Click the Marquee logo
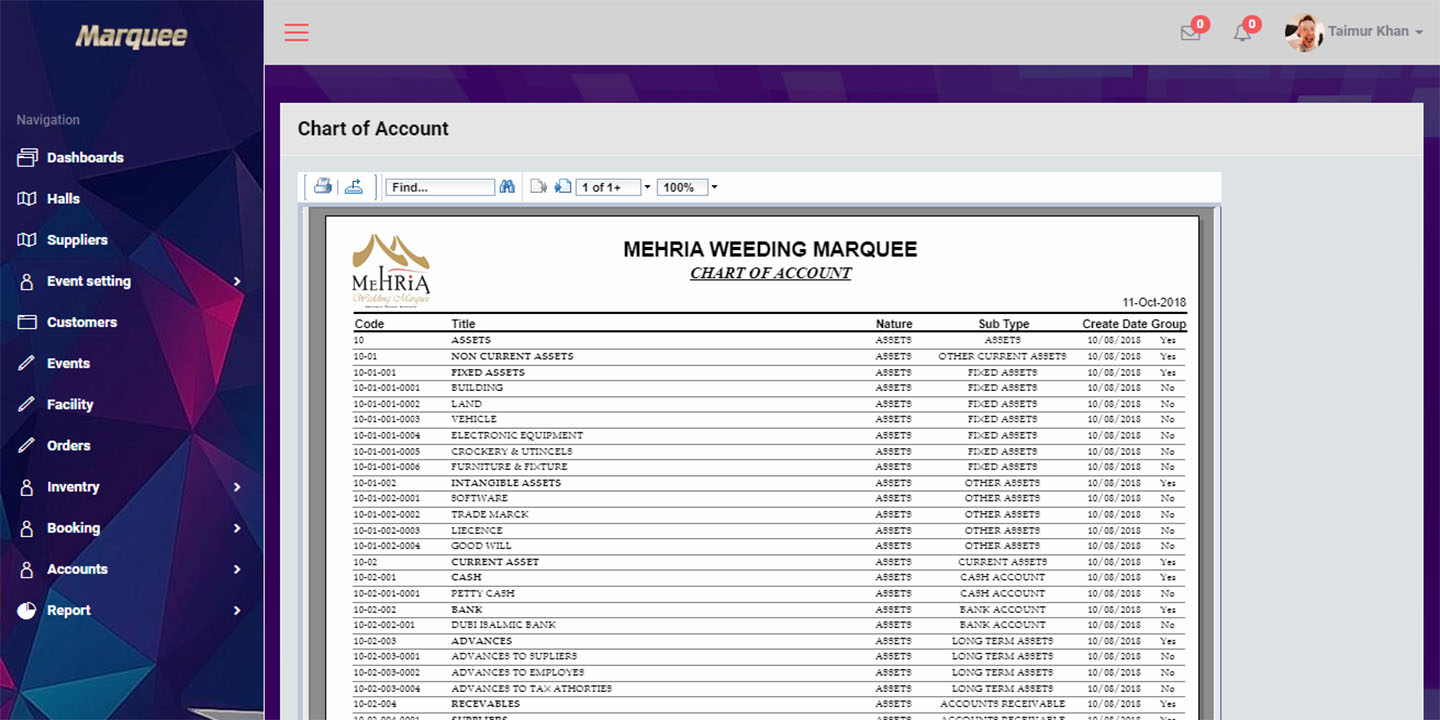The image size is (1440, 720). (x=131, y=36)
